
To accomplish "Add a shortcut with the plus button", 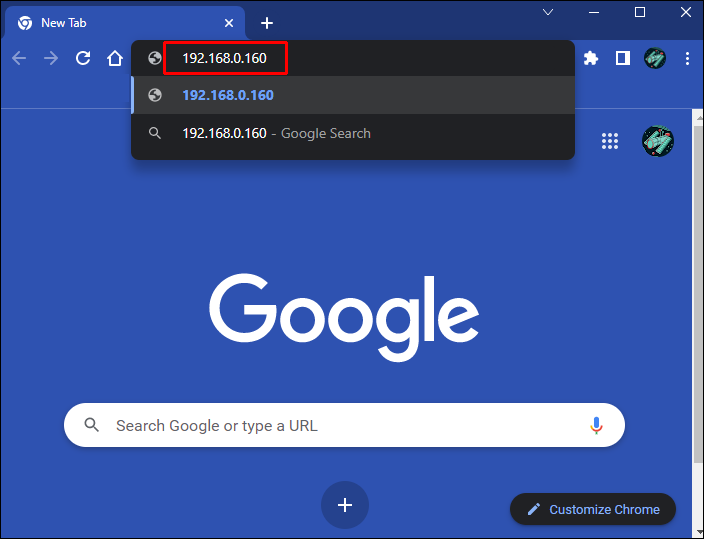I will tap(345, 505).
